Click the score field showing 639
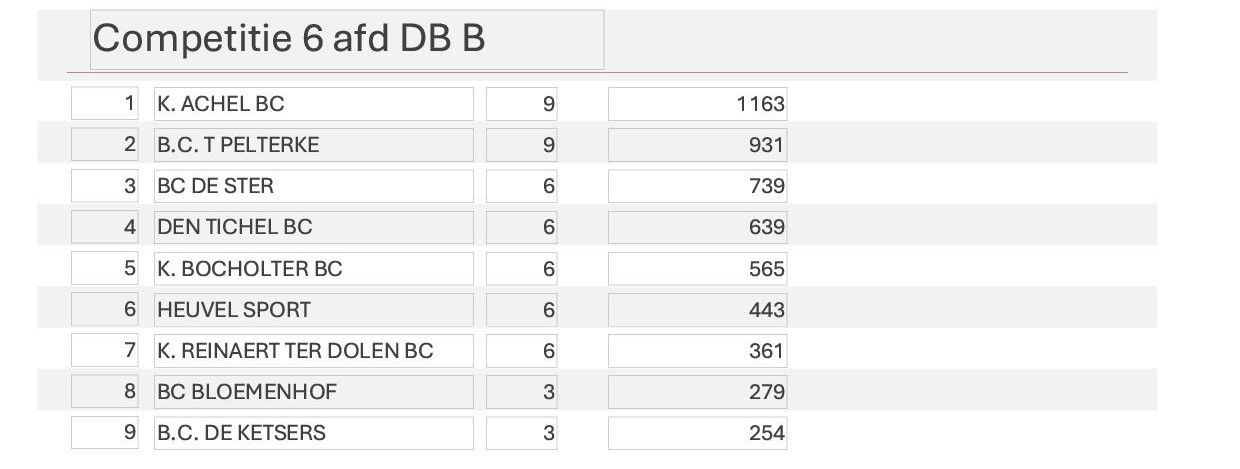The image size is (1240, 469). (697, 227)
